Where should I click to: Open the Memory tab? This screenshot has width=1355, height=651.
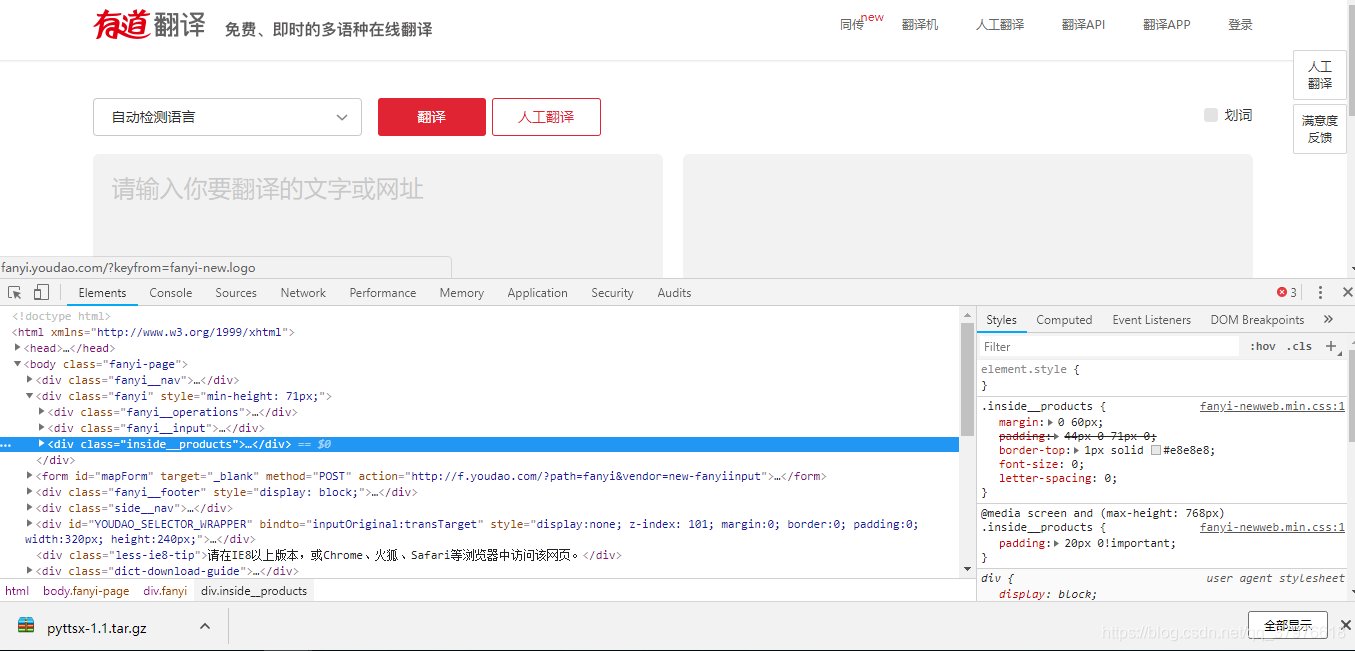click(x=461, y=293)
